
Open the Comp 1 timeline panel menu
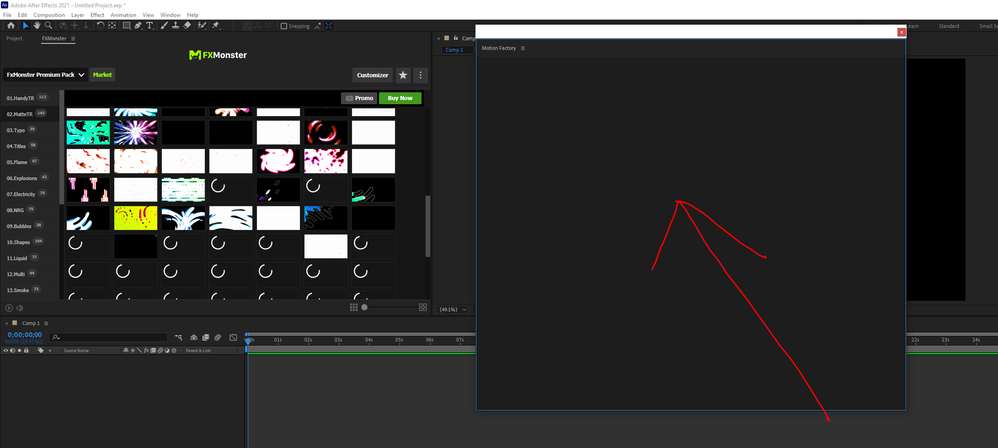pyautogui.click(x=46, y=323)
